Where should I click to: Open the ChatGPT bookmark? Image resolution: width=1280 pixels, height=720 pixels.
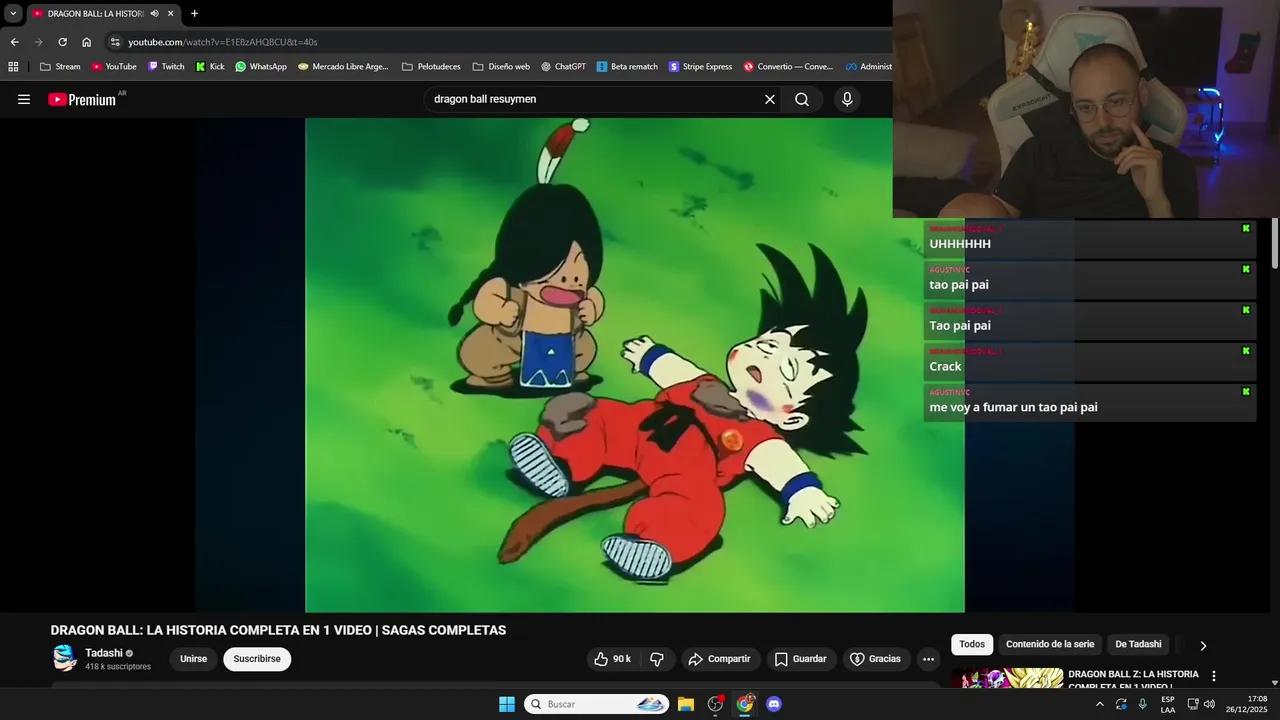pyautogui.click(x=563, y=67)
